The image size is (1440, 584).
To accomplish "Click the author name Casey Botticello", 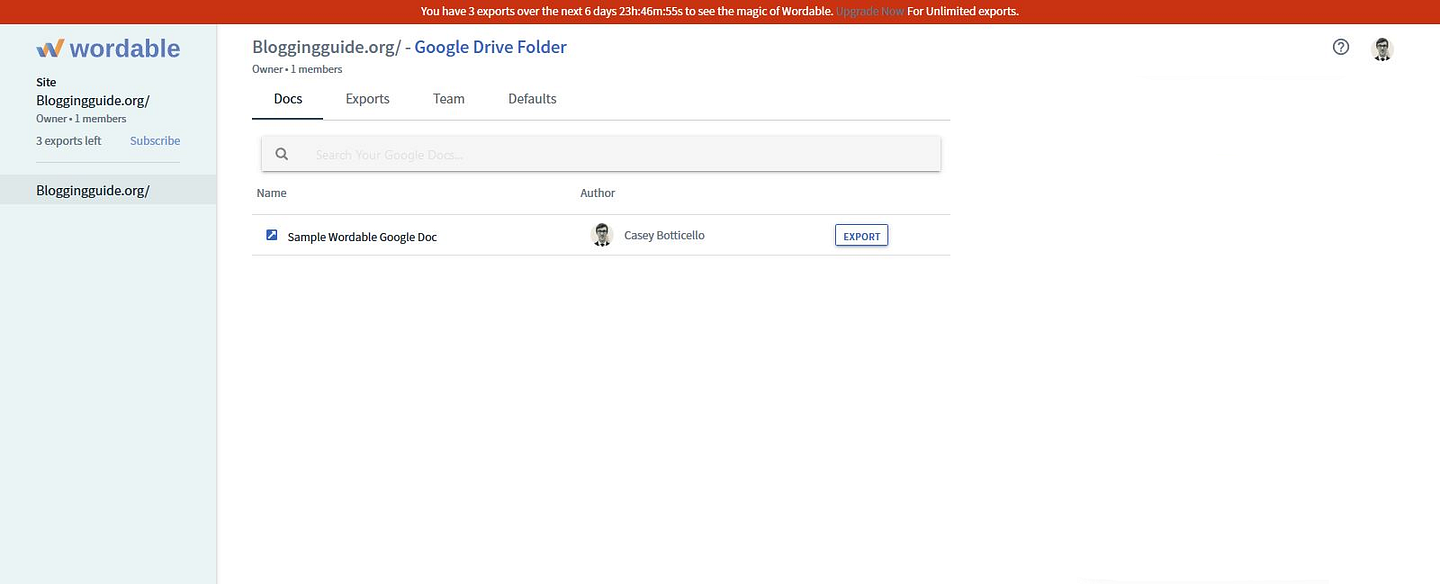I will [x=664, y=236].
